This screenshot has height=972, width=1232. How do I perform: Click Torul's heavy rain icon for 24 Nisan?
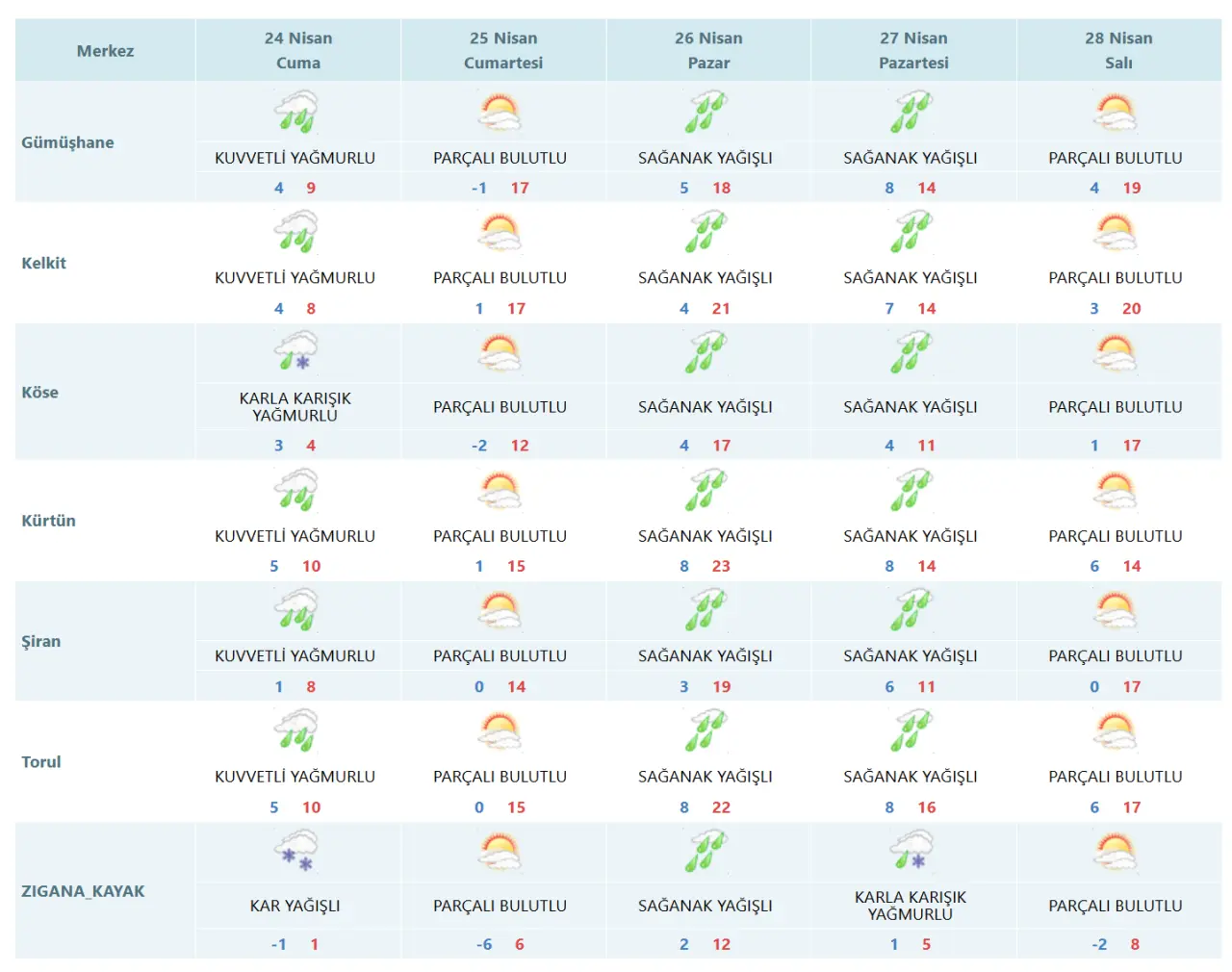(295, 730)
